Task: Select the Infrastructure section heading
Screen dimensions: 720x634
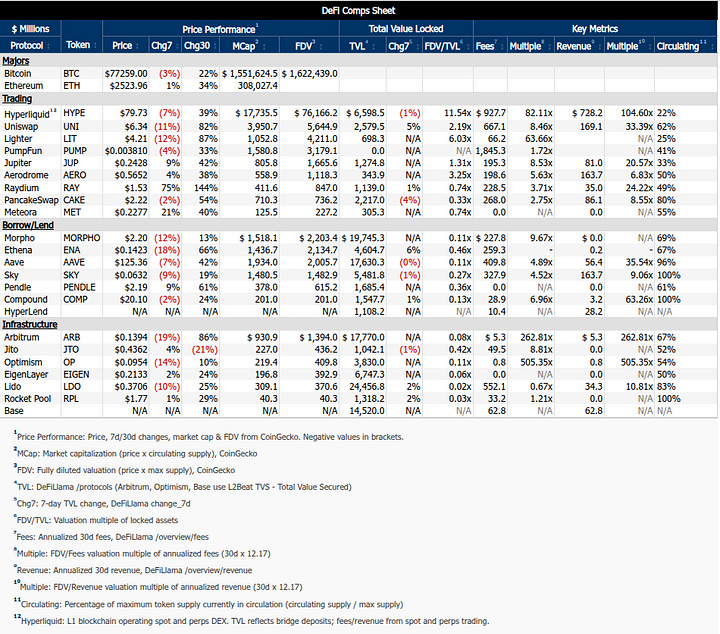Action: pos(30,324)
